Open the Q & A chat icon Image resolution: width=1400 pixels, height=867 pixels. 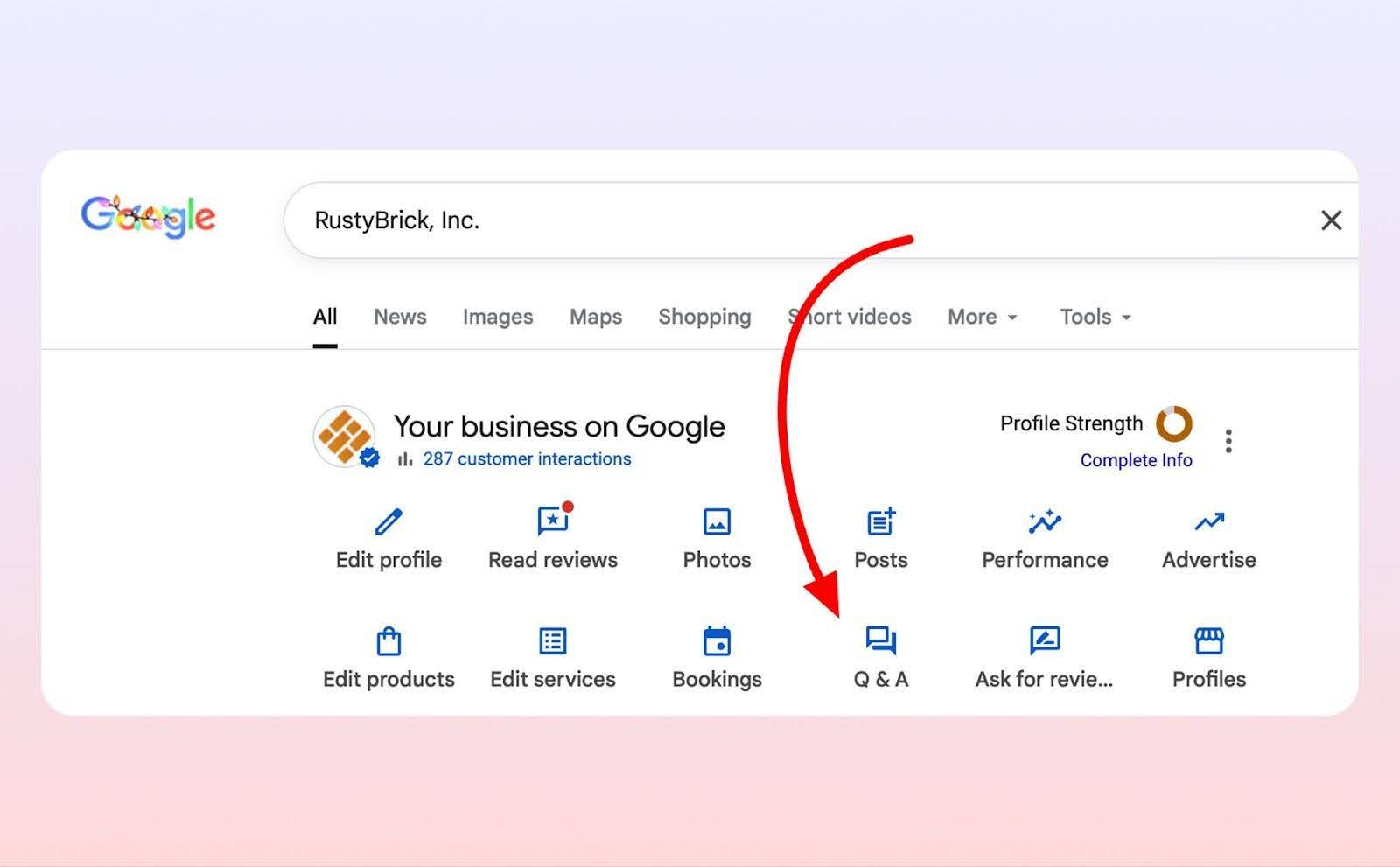[880, 641]
